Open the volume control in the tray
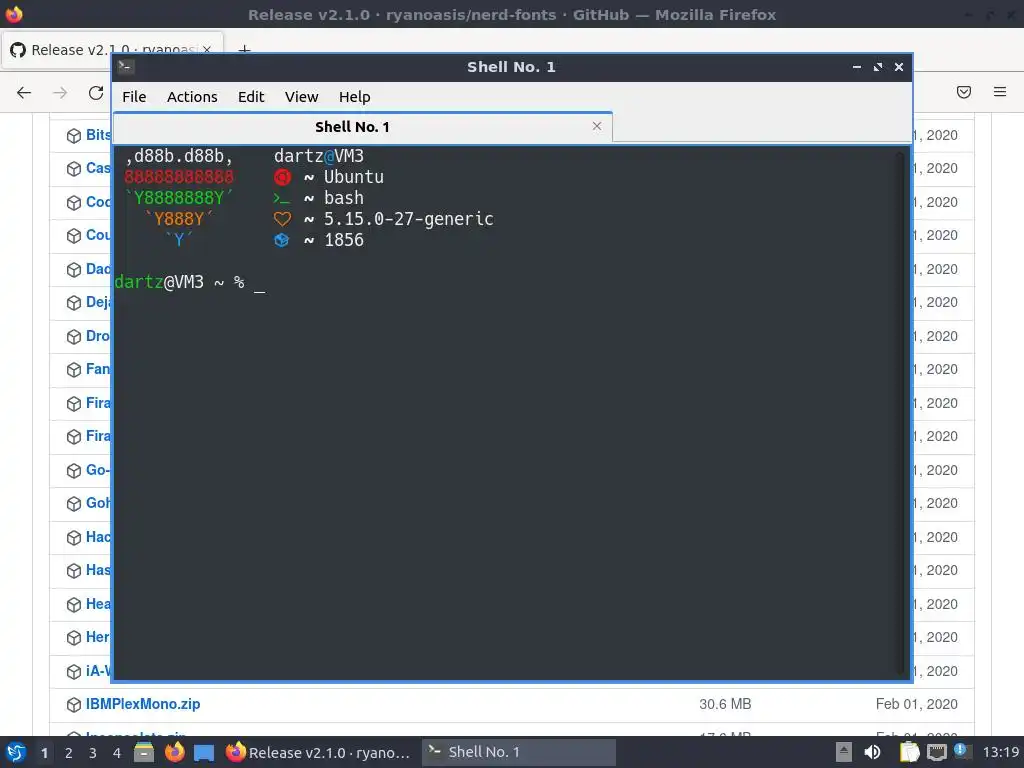The height and width of the screenshot is (768, 1024). (x=872, y=752)
